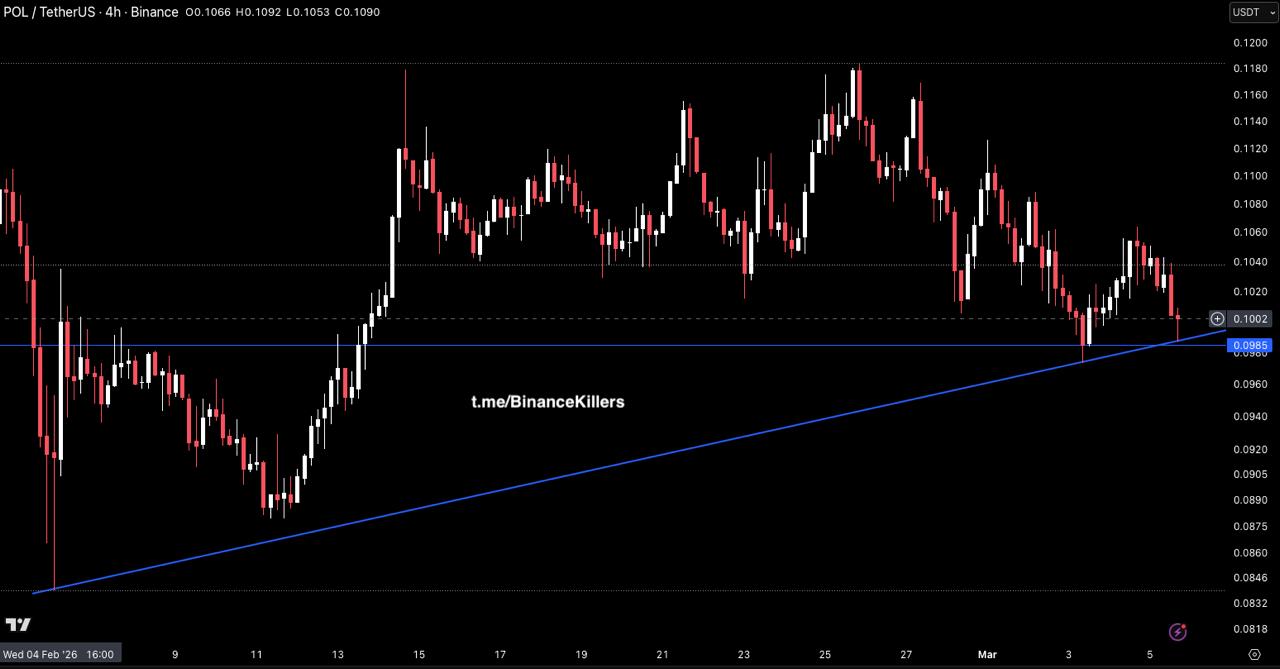1280x669 pixels.
Task: Click date 15 on the time axis
Action: coord(419,654)
